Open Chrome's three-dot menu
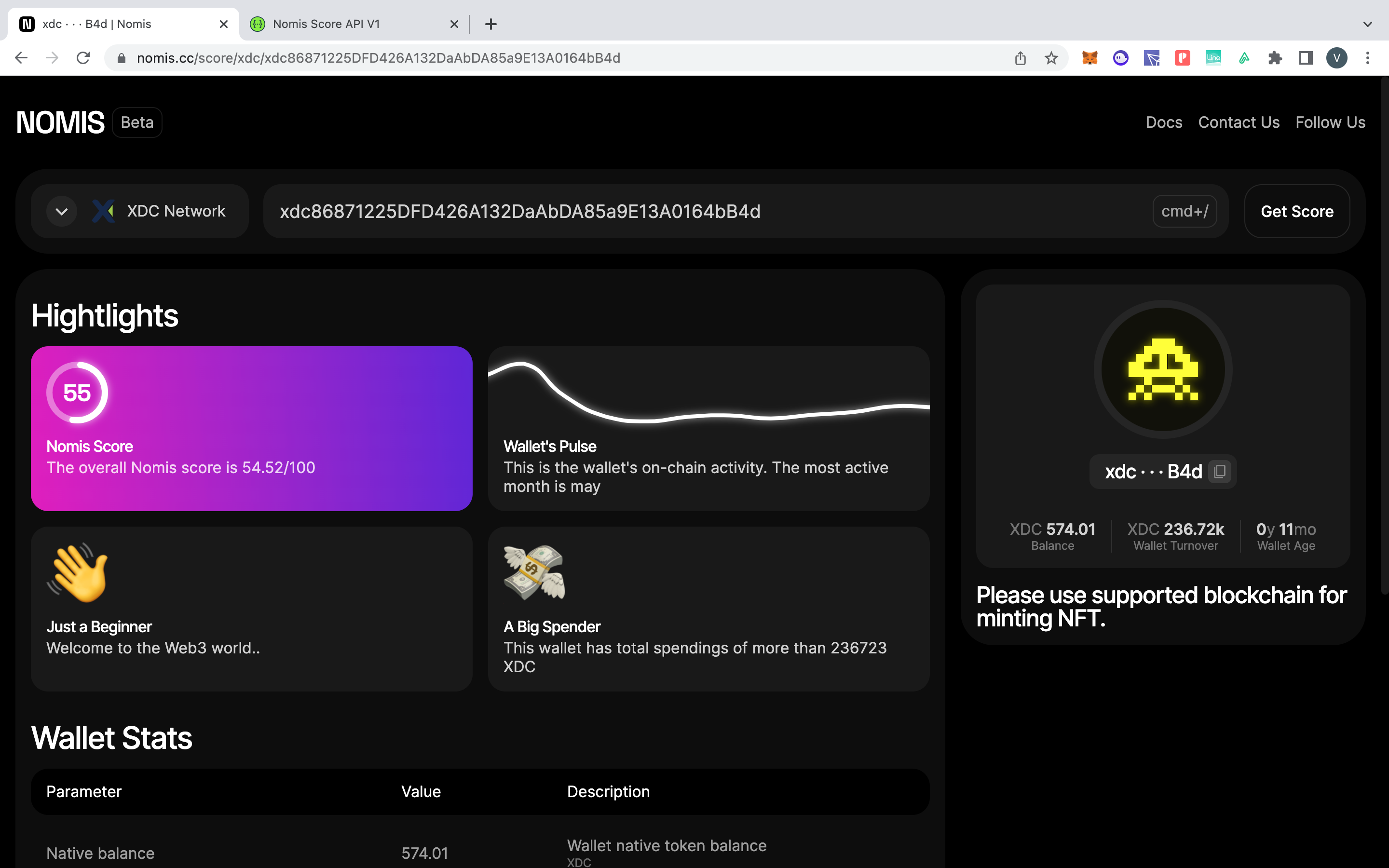Screen dimensions: 1389x868 coord(1368,58)
